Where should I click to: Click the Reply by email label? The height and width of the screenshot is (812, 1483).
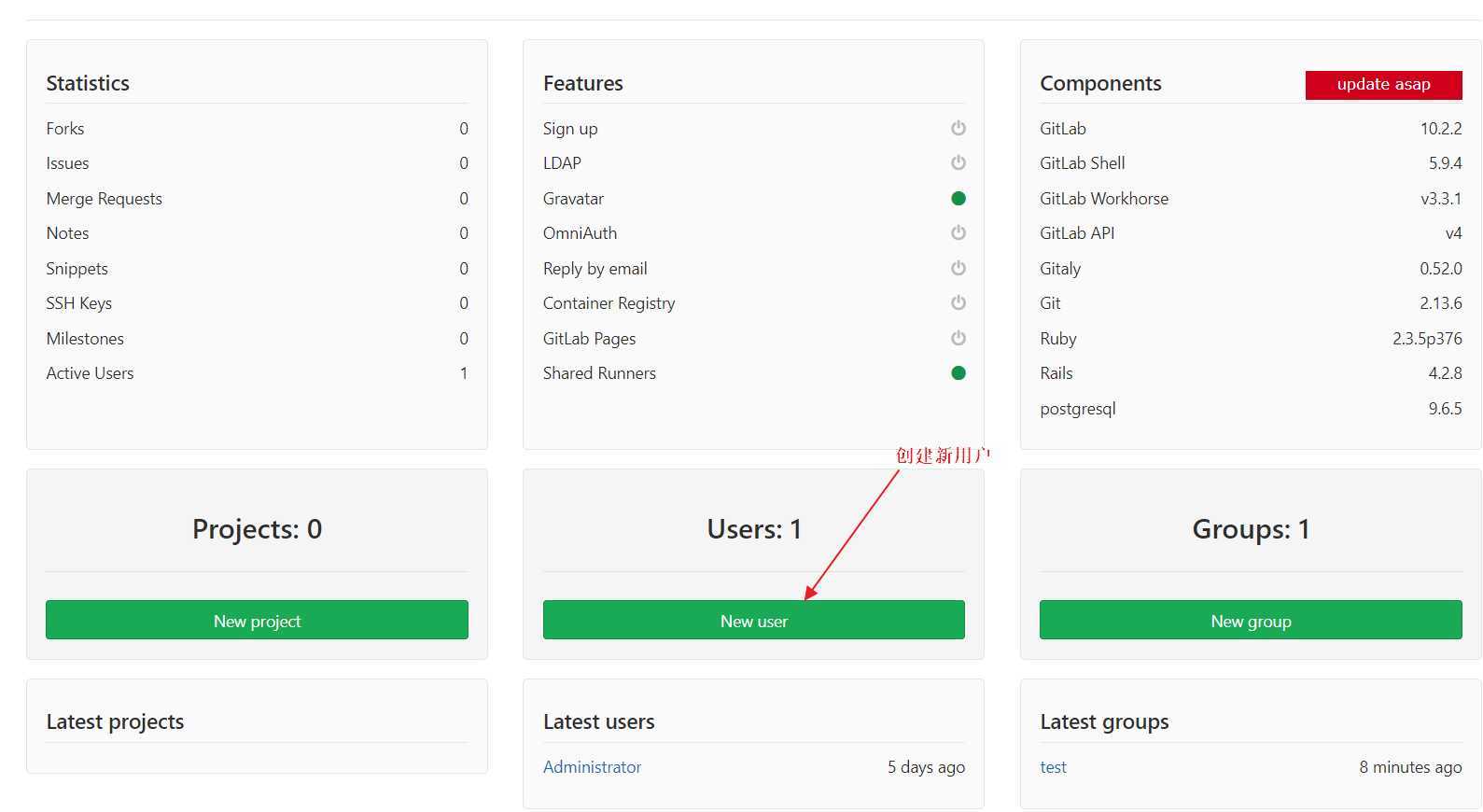[x=595, y=268]
